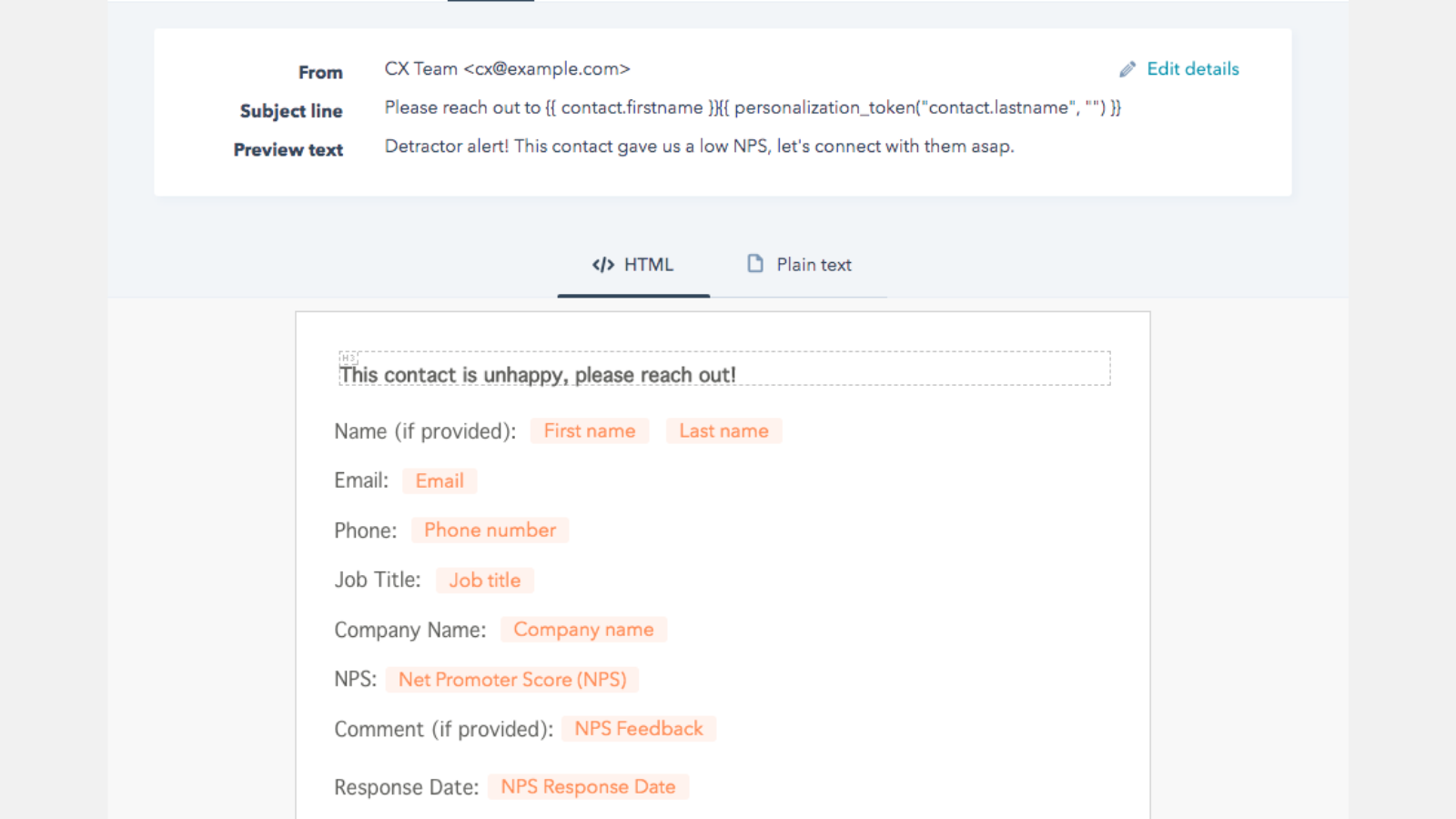Select the Last name token
1456x819 pixels.
click(x=723, y=431)
